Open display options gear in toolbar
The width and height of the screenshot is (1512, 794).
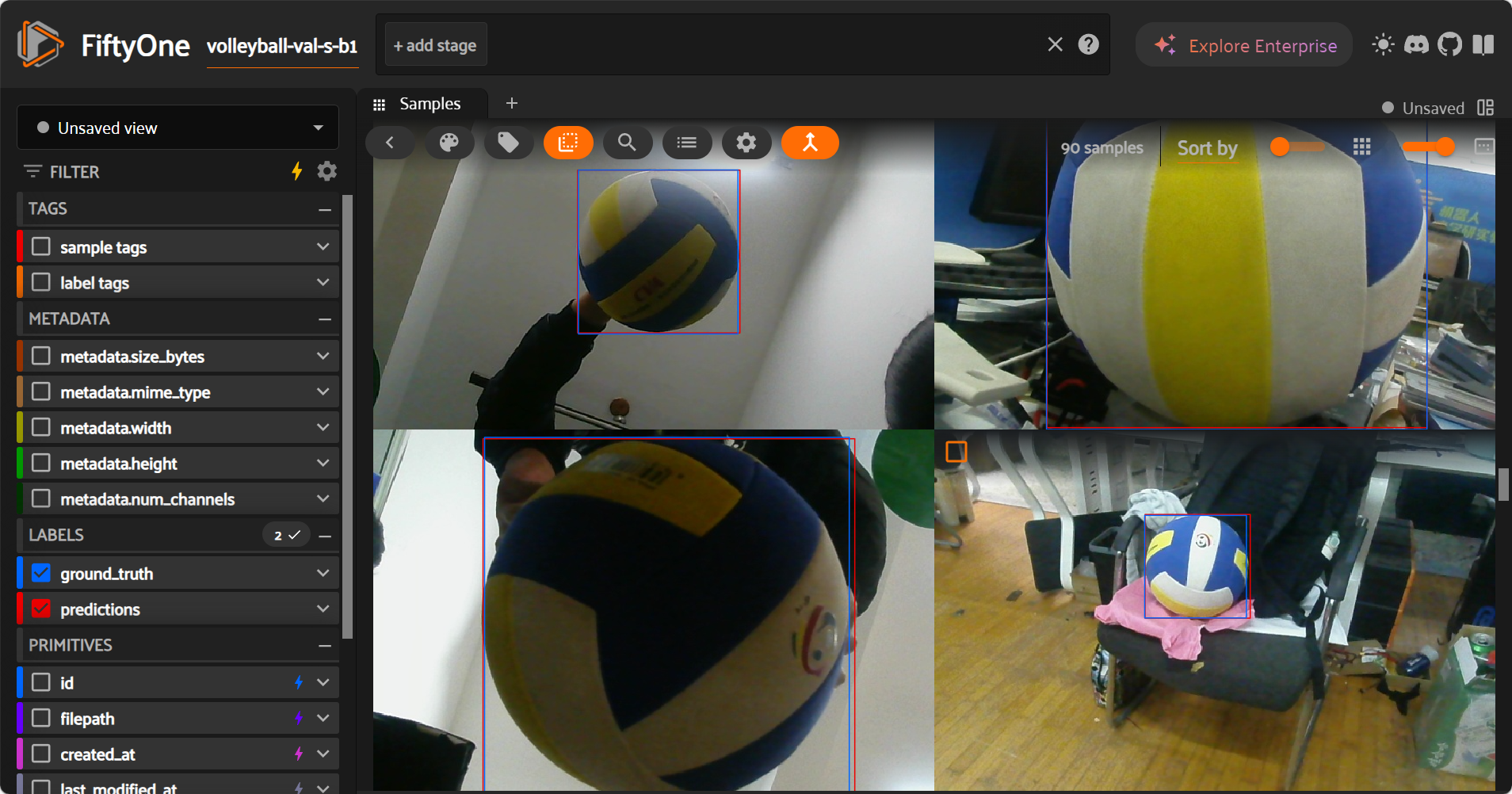(x=746, y=143)
